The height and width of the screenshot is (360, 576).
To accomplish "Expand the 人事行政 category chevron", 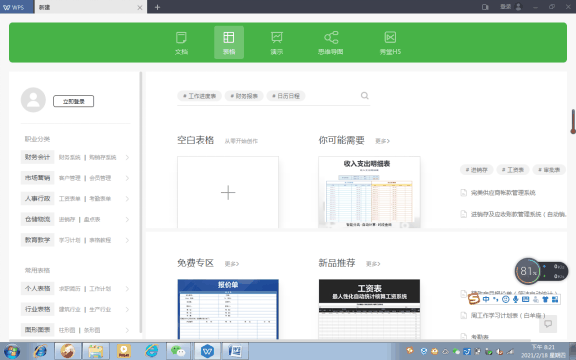I will 127,199.
